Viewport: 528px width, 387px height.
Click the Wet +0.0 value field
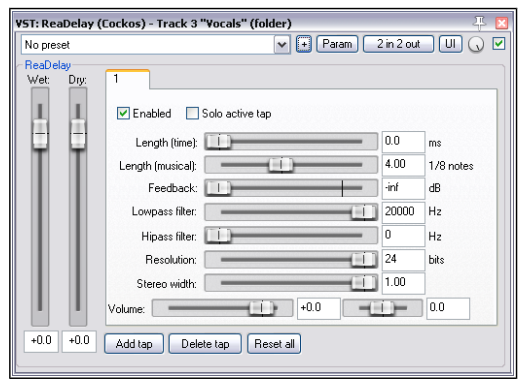point(41,341)
